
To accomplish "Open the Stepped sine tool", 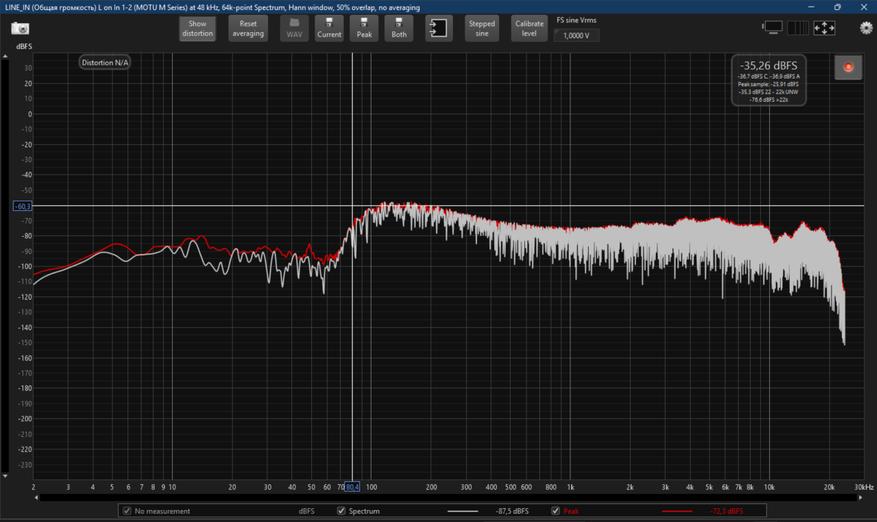I will [482, 28].
